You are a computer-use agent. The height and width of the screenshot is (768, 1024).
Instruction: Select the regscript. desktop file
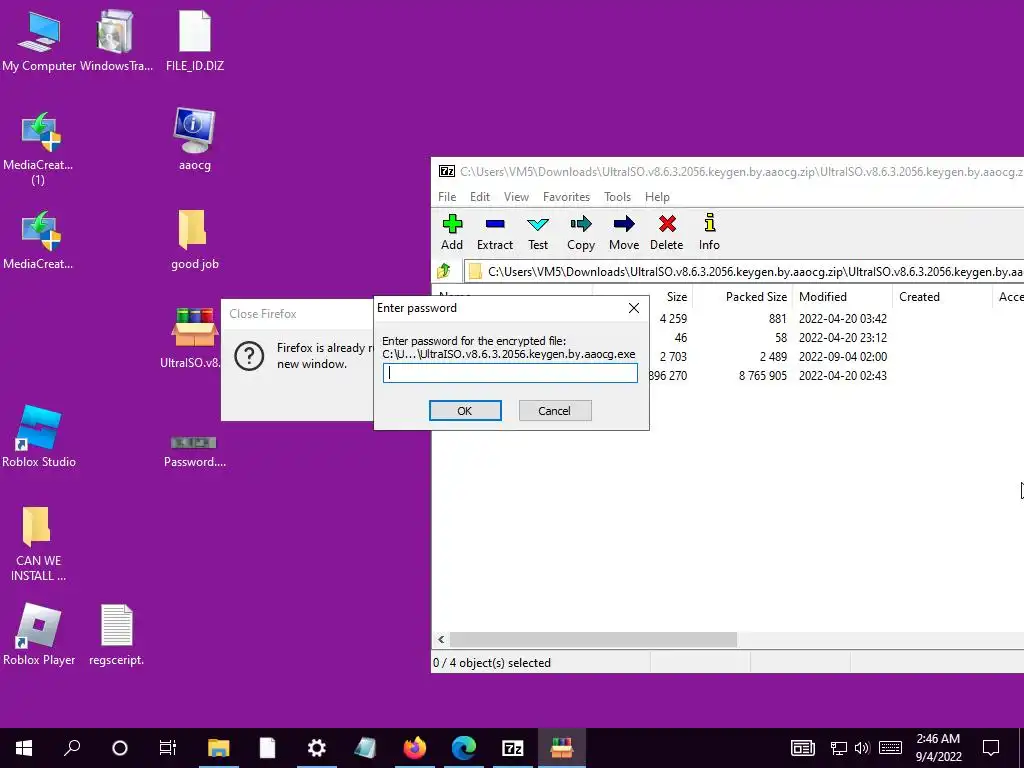pyautogui.click(x=116, y=635)
